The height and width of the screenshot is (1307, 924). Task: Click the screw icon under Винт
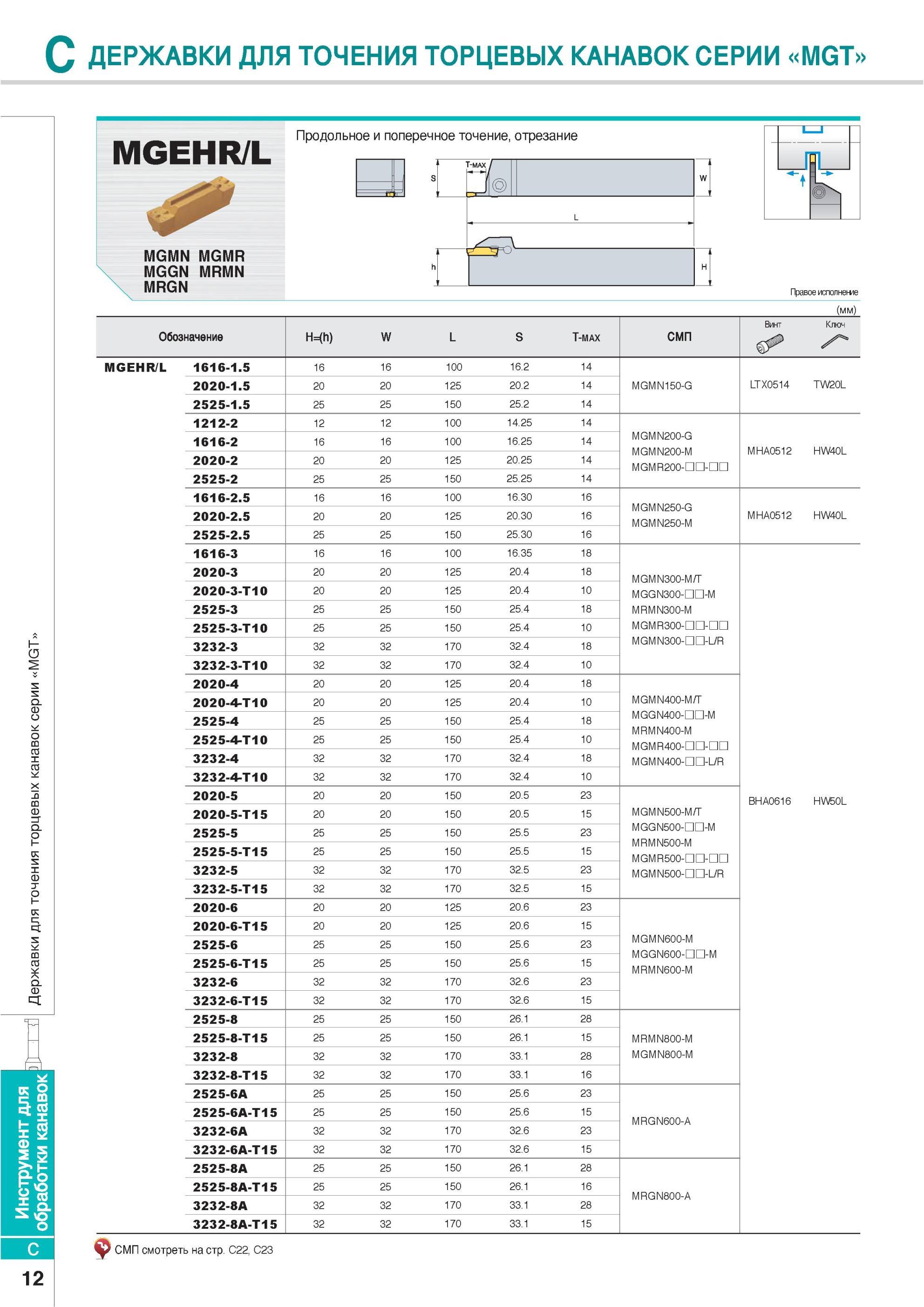770,343
